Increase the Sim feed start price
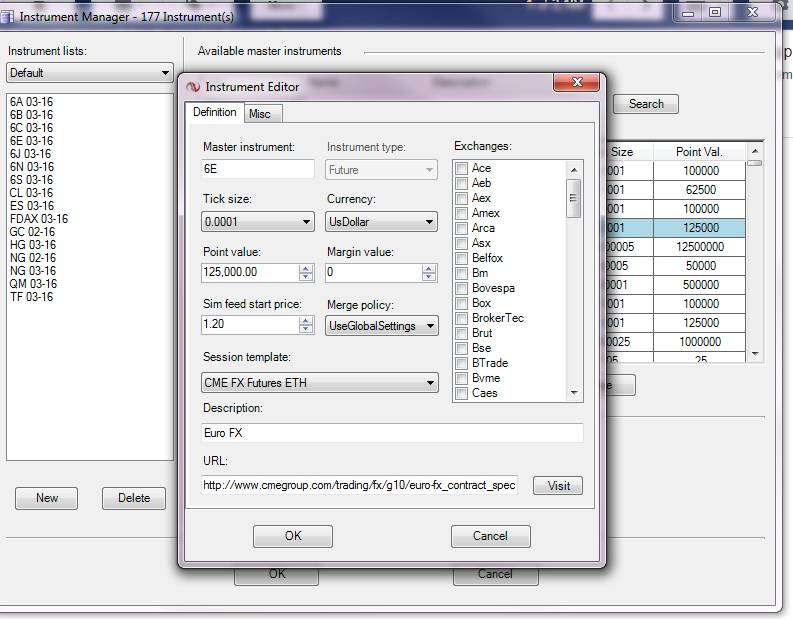The width and height of the screenshot is (793, 619). point(305,321)
